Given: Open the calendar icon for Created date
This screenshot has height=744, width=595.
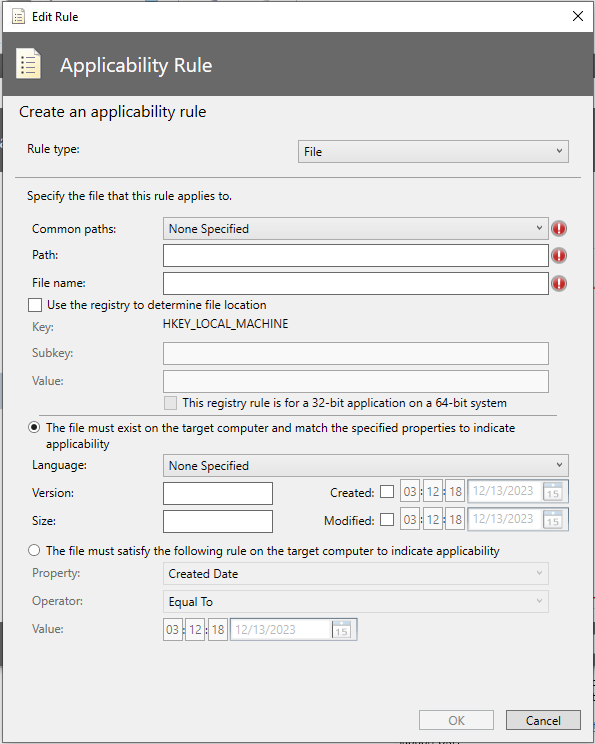Looking at the screenshot, I should pos(553,492).
